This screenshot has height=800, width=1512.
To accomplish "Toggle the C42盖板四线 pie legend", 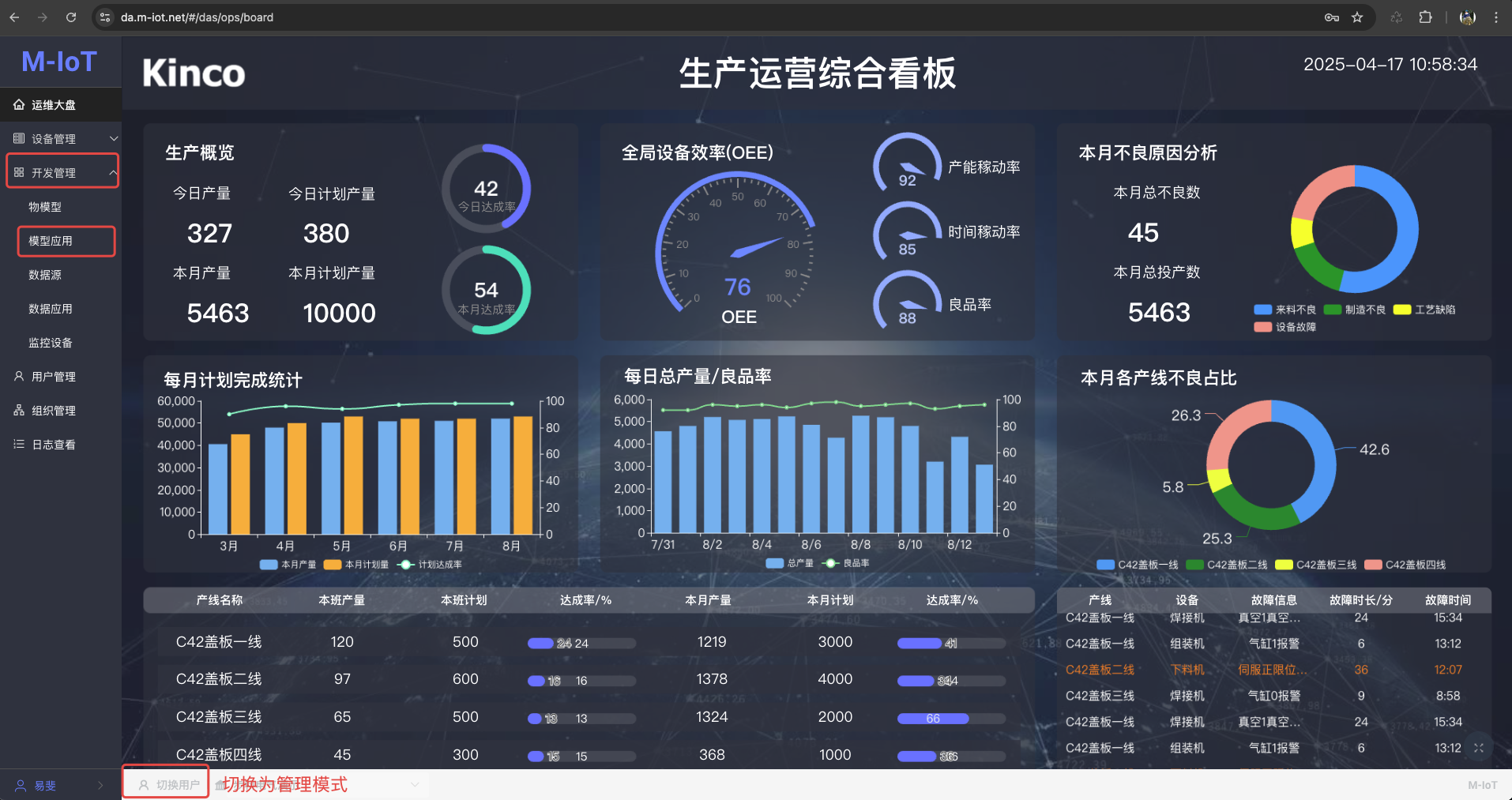I will pyautogui.click(x=1405, y=565).
